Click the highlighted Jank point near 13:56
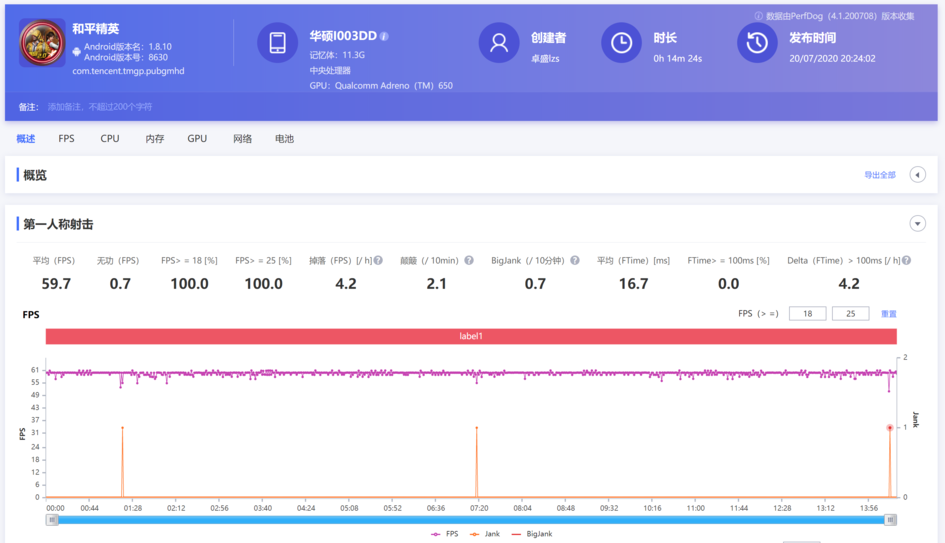This screenshot has width=945, height=543. [x=890, y=428]
